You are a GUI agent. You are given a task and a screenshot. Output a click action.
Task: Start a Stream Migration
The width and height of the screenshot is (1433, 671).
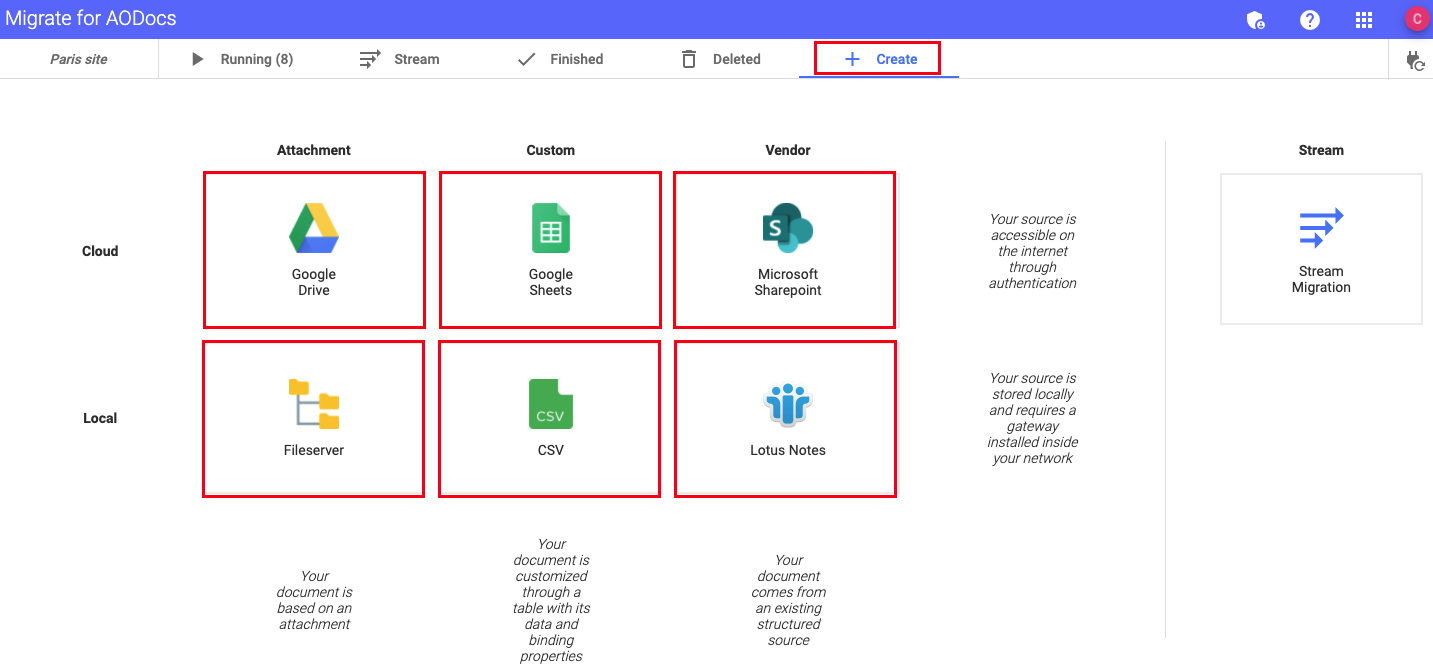coord(1321,249)
